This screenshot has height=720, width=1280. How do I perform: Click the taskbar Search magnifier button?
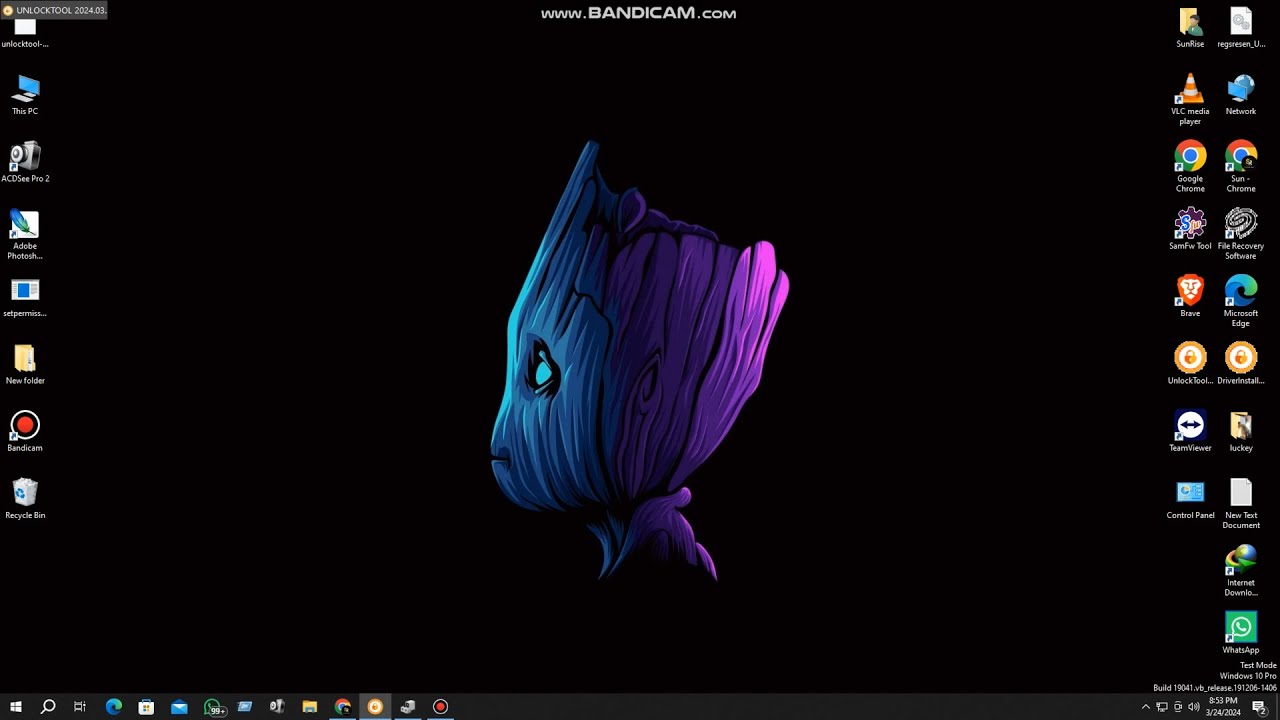(47, 707)
